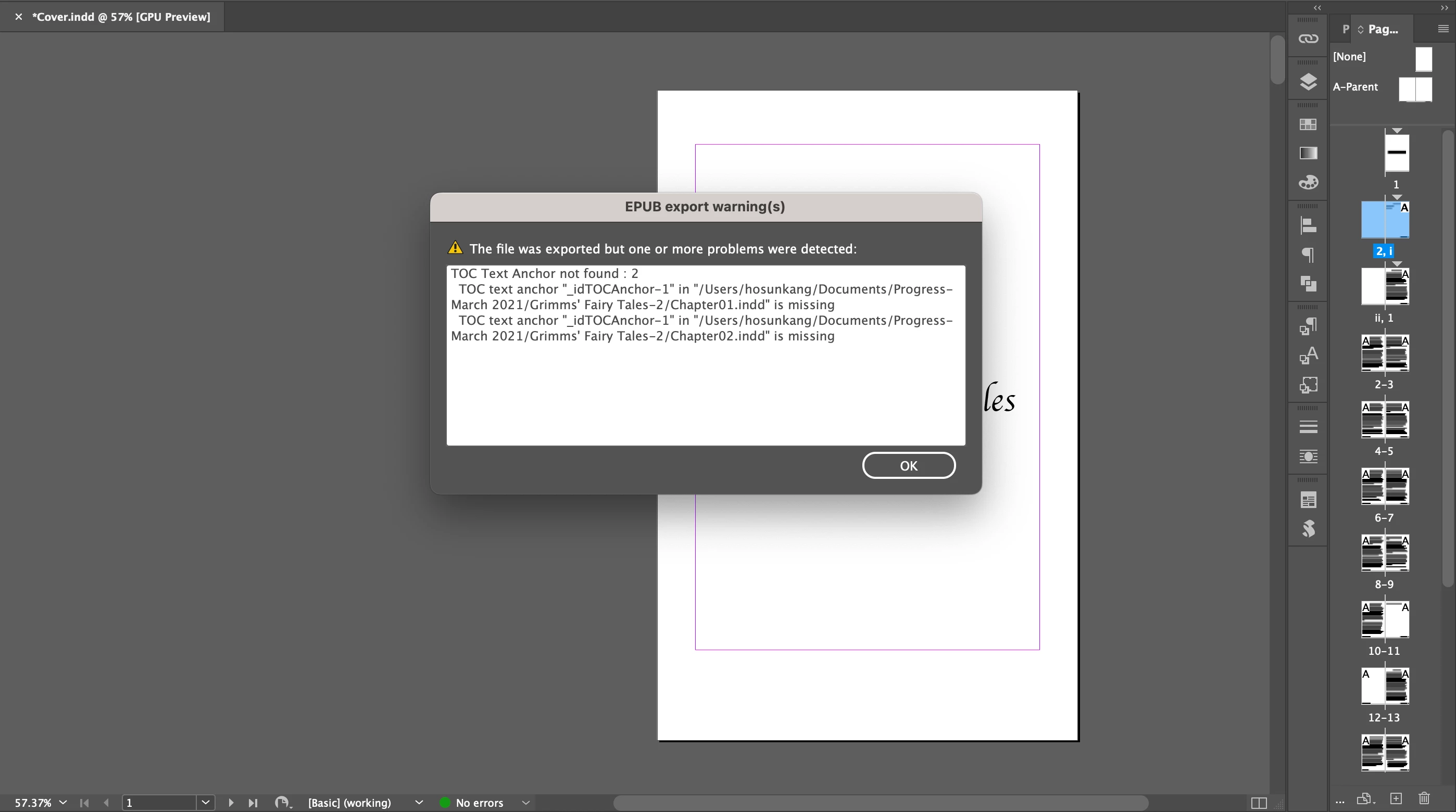
Task: Open the Color palette panel icon
Action: click(1308, 183)
